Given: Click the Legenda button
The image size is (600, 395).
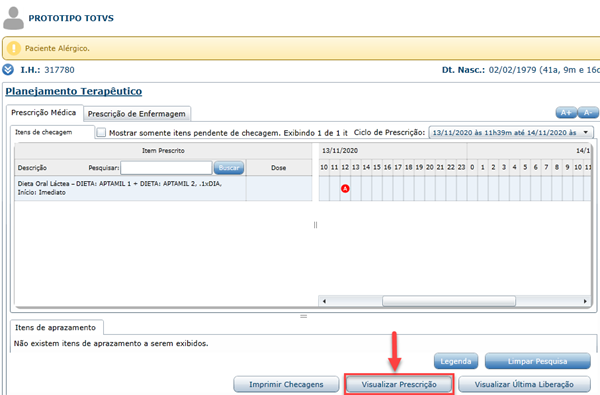Looking at the screenshot, I should tap(456, 361).
